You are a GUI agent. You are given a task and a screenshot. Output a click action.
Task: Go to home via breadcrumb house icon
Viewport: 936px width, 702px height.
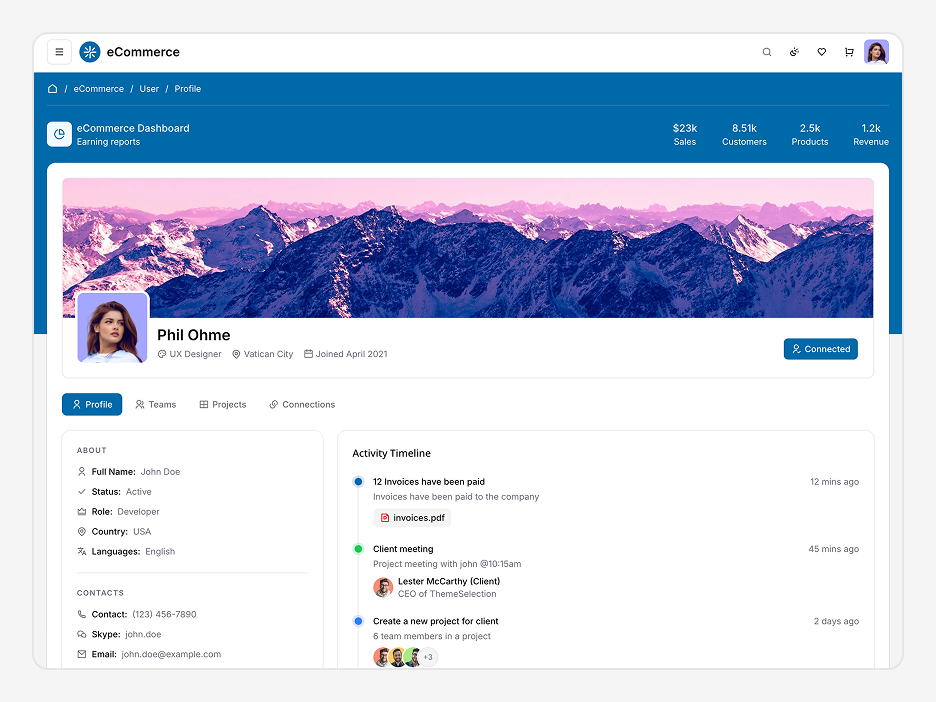pos(53,88)
